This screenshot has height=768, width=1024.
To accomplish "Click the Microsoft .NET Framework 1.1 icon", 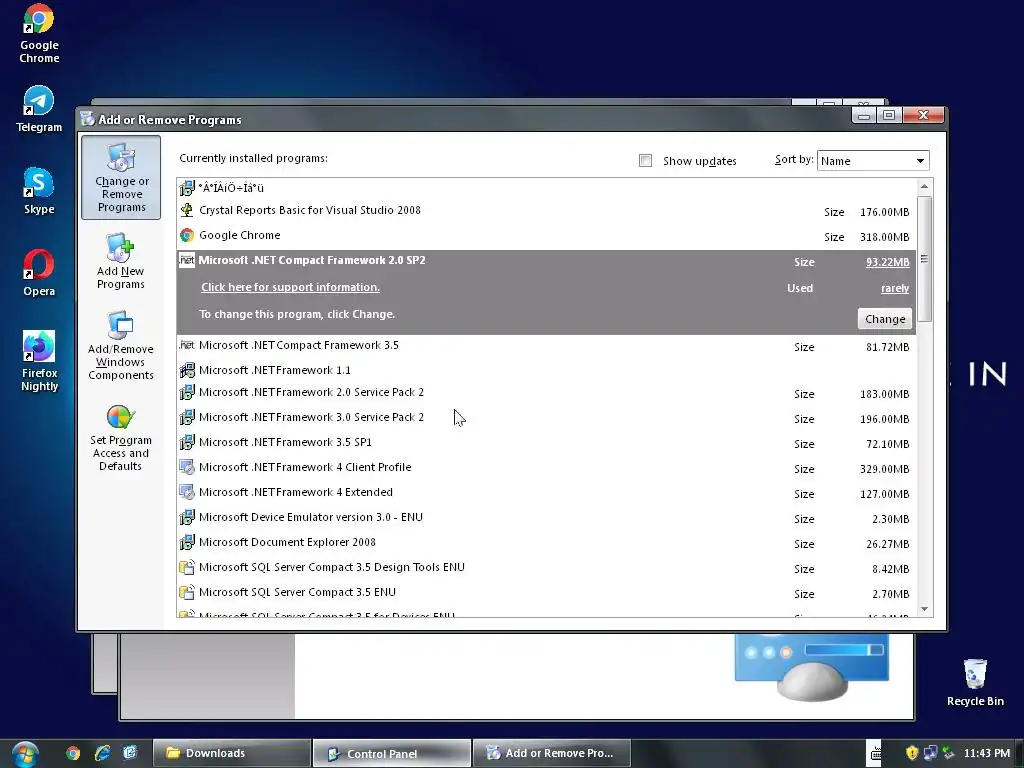I will pyautogui.click(x=187, y=370).
